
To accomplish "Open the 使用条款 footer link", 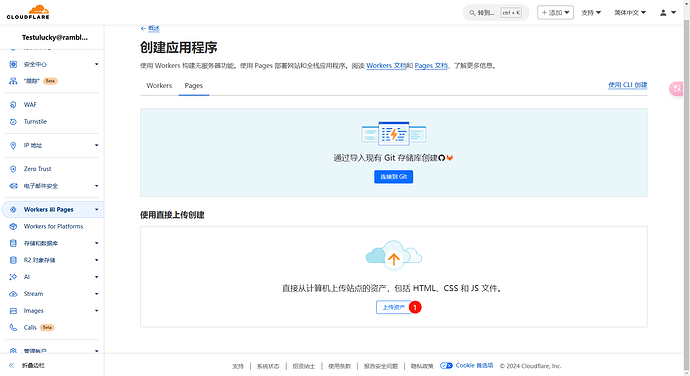I will [339, 366].
